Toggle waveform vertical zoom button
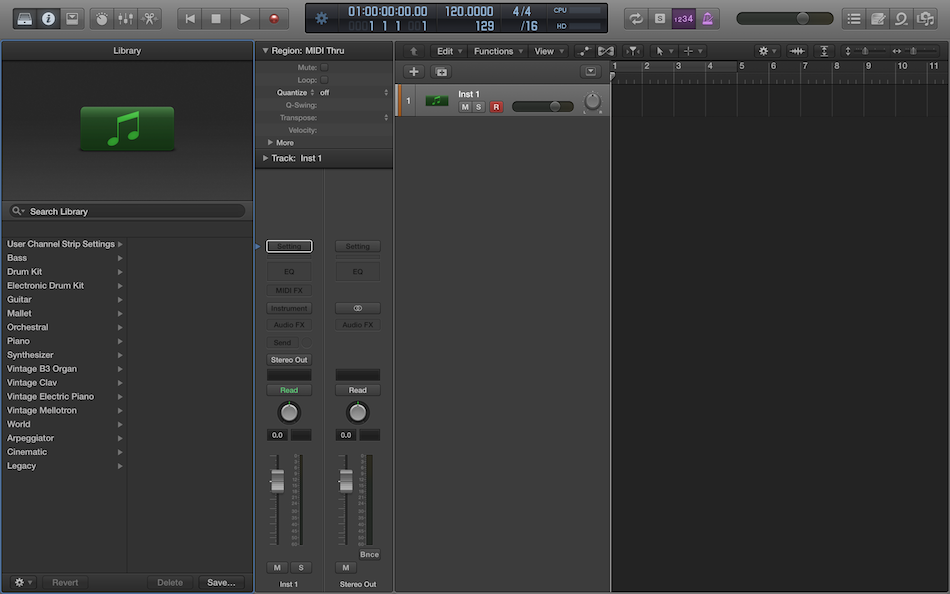The image size is (950, 594). 797,51
